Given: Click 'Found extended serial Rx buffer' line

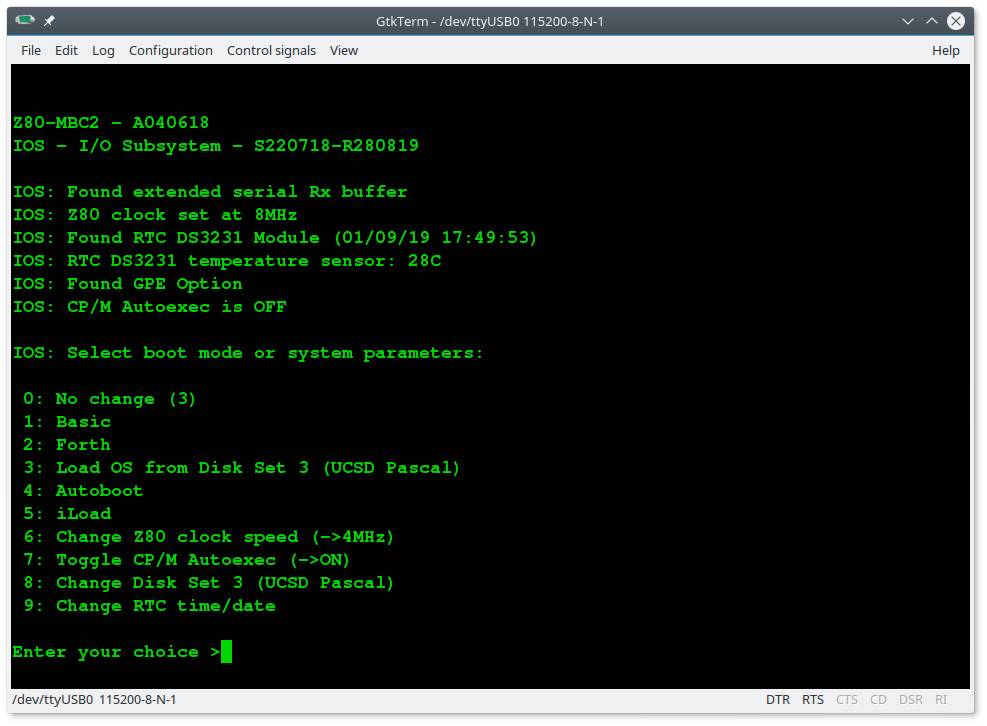Looking at the screenshot, I should [210, 191].
